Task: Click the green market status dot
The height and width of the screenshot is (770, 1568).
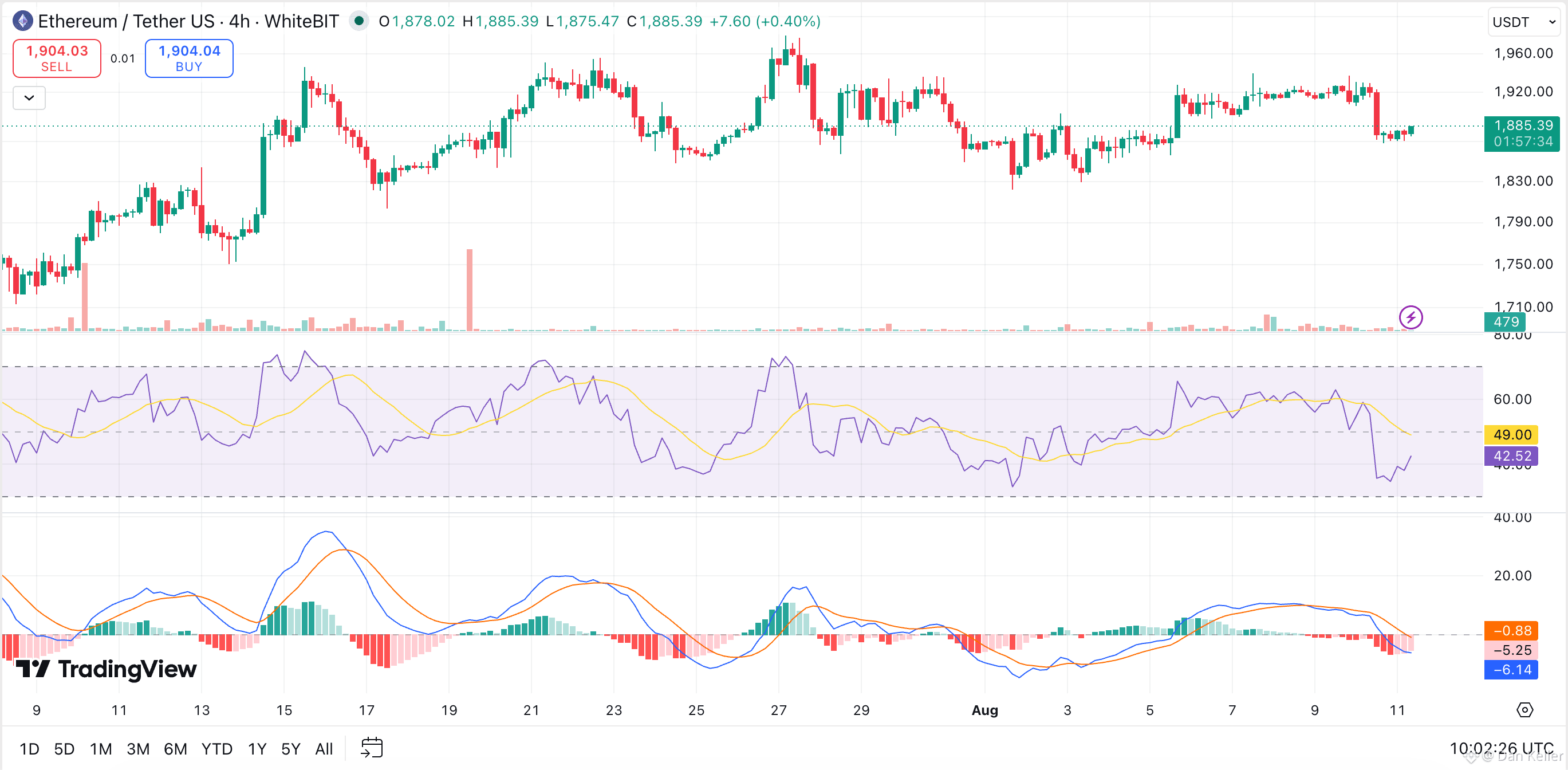Action: [x=359, y=21]
